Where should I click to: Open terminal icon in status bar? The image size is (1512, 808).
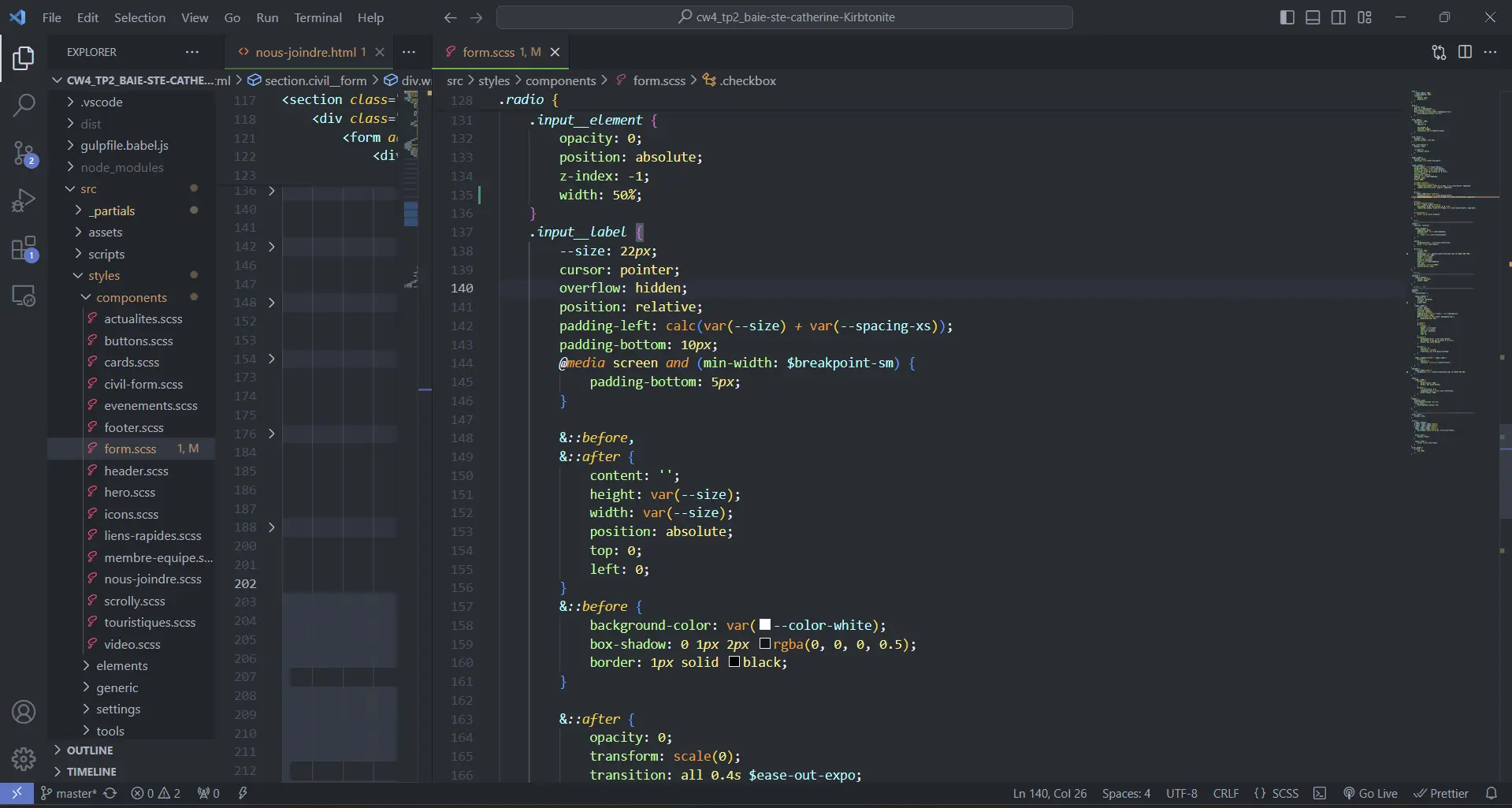[1321, 793]
